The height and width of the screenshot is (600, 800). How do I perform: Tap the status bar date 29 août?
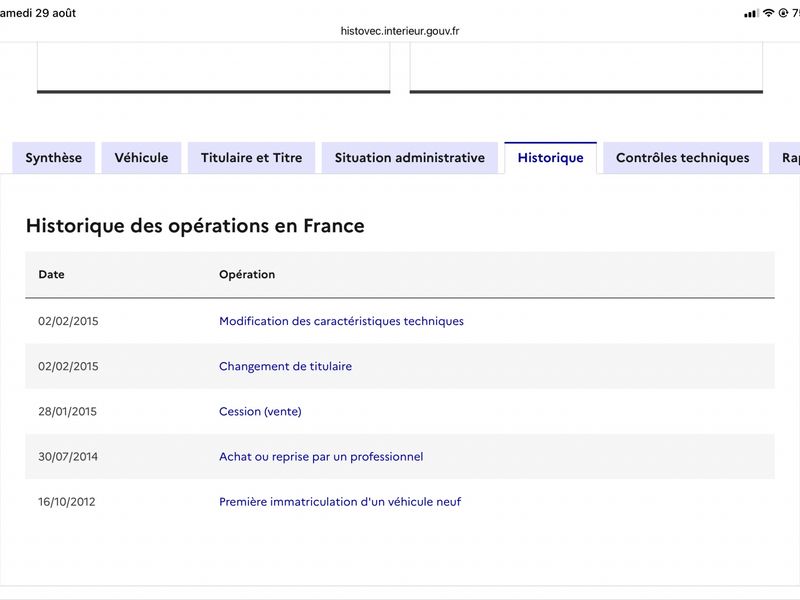coord(56,13)
